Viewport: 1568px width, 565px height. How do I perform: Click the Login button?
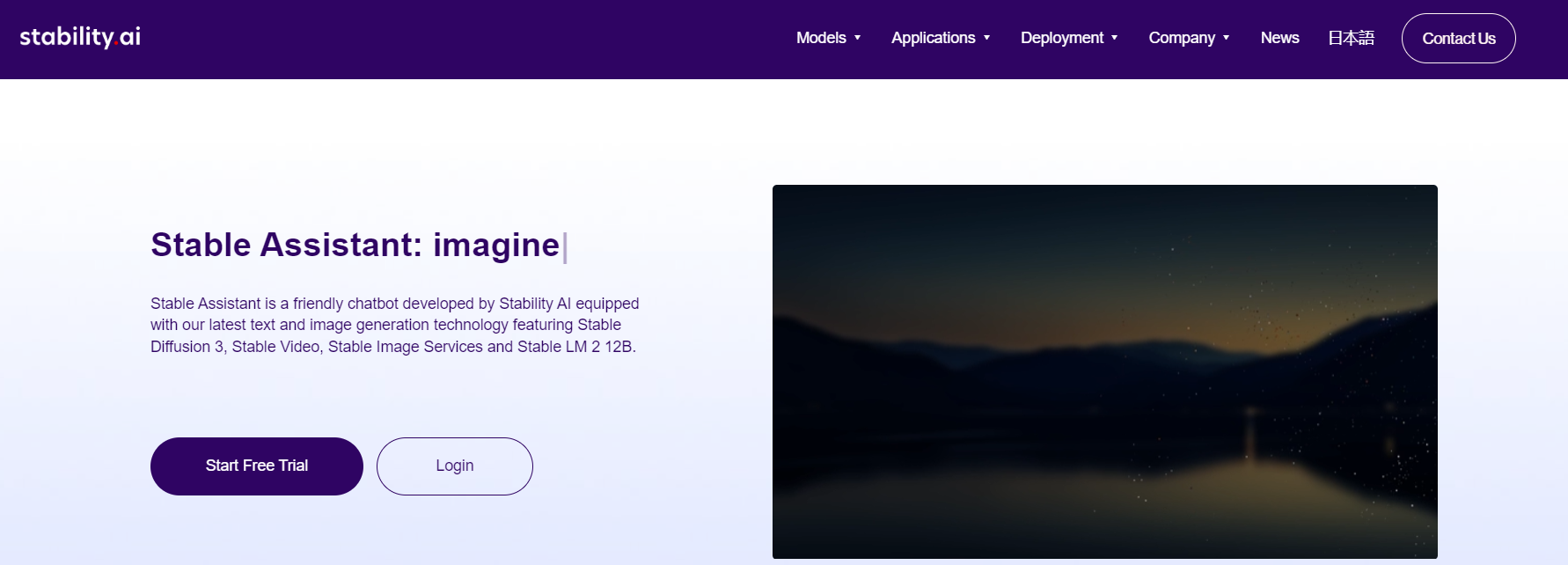click(455, 466)
